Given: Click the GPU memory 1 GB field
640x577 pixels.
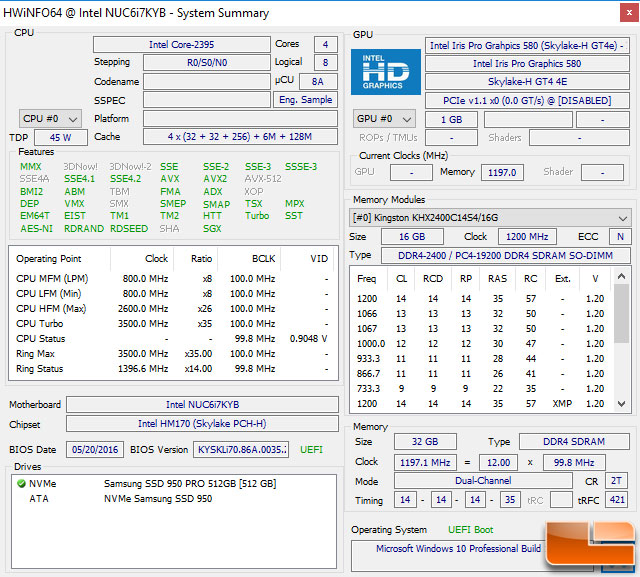Looking at the screenshot, I should (x=451, y=120).
